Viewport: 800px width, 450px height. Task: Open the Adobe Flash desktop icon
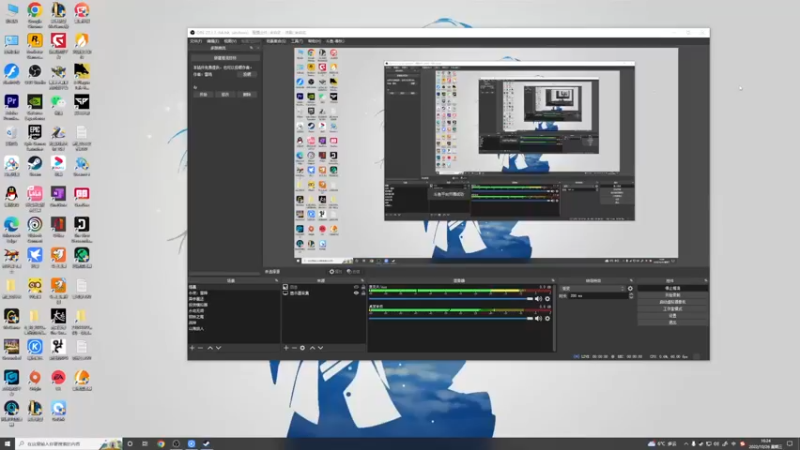click(11, 74)
